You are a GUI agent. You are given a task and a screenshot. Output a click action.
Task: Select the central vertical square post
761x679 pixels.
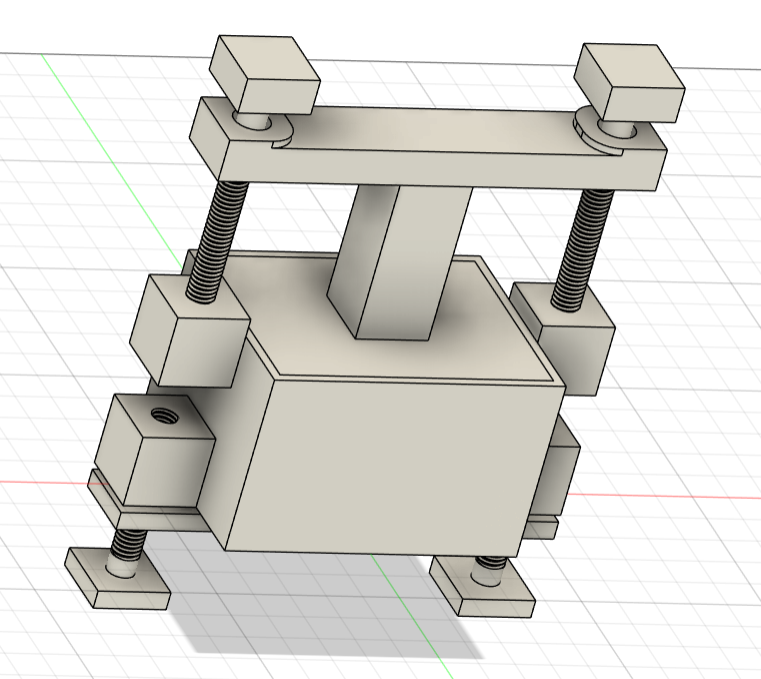(400, 262)
